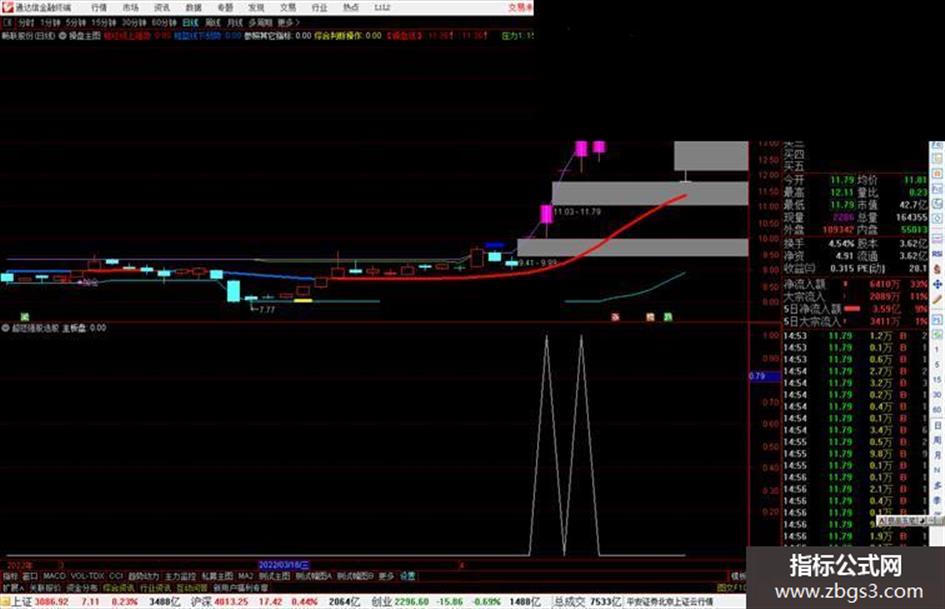
Task: Click the RSI icon in right sidebar
Action: (x=937, y=254)
